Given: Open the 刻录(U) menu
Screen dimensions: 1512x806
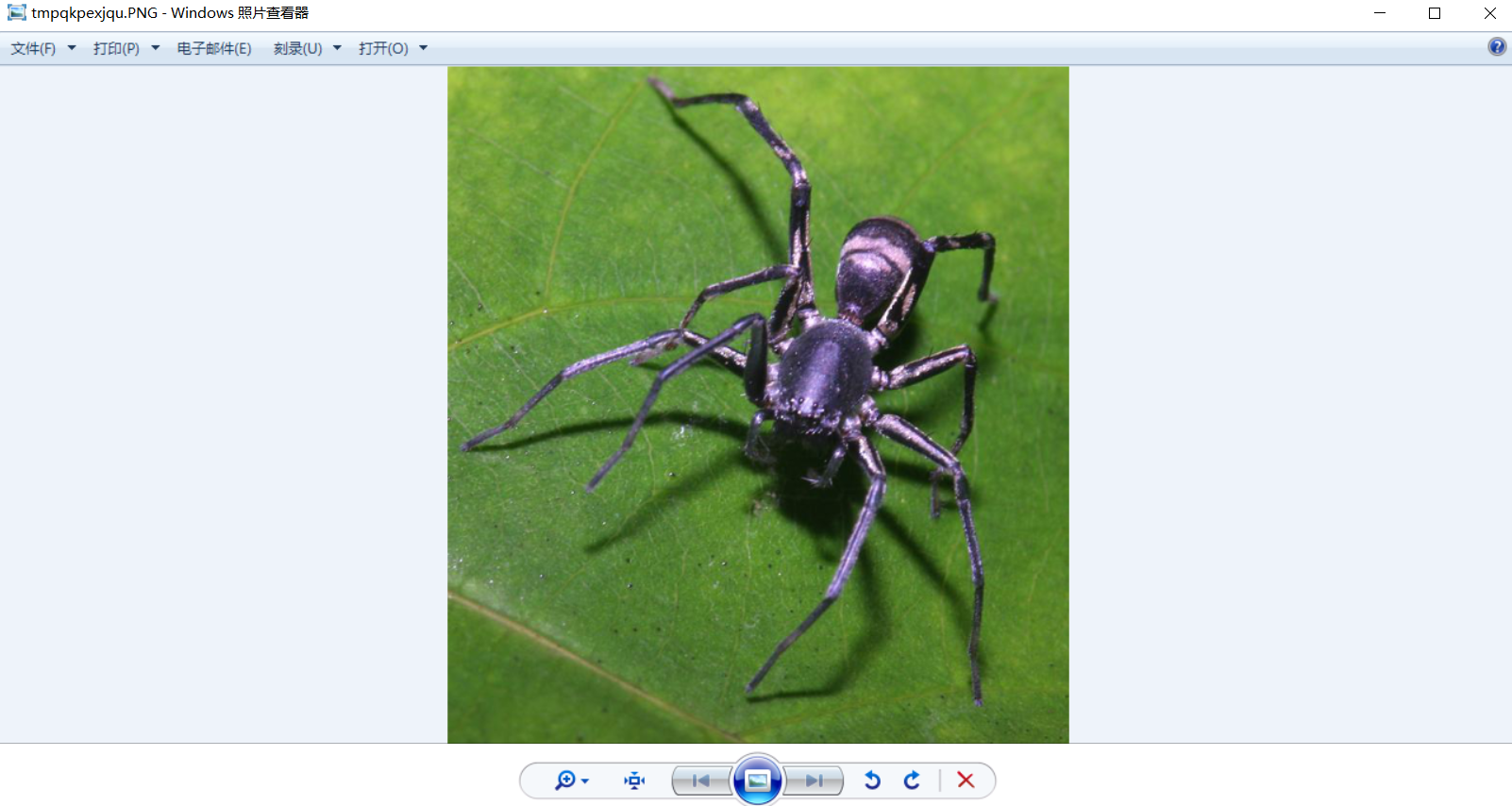Looking at the screenshot, I should pos(297,48).
